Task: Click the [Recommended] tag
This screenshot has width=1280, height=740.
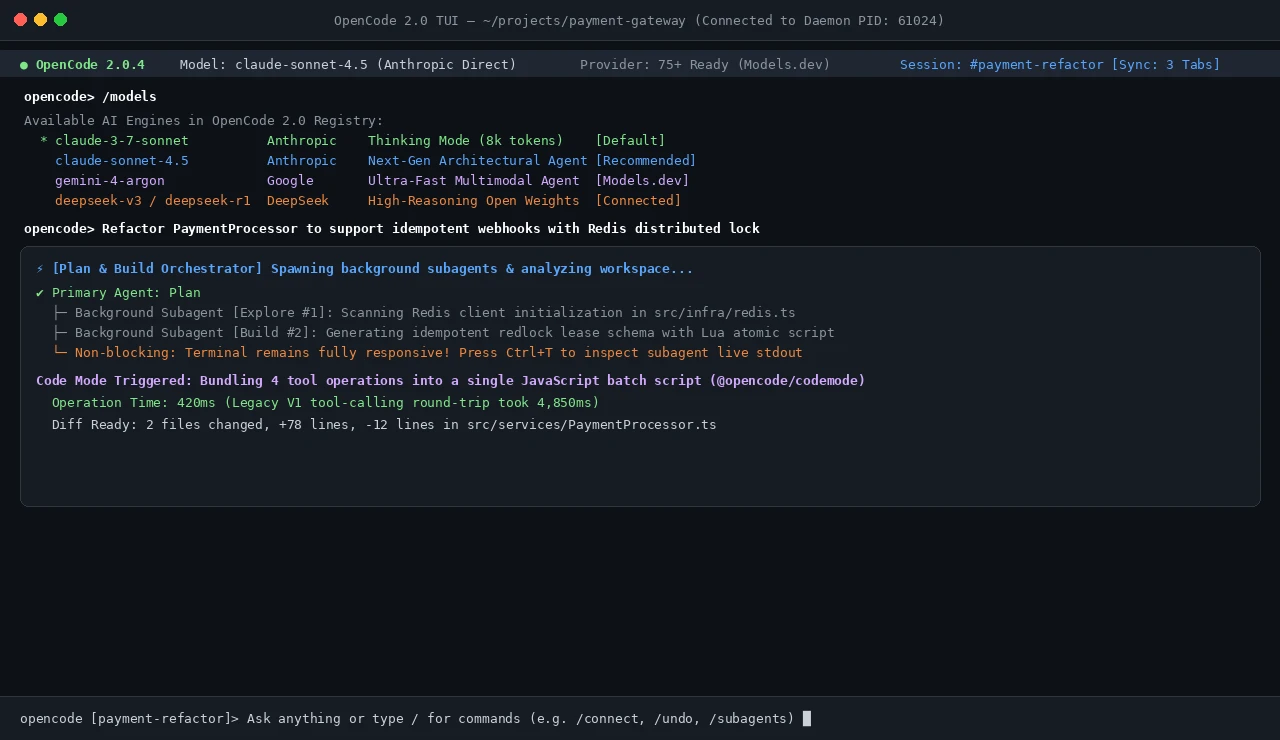Action: [646, 161]
